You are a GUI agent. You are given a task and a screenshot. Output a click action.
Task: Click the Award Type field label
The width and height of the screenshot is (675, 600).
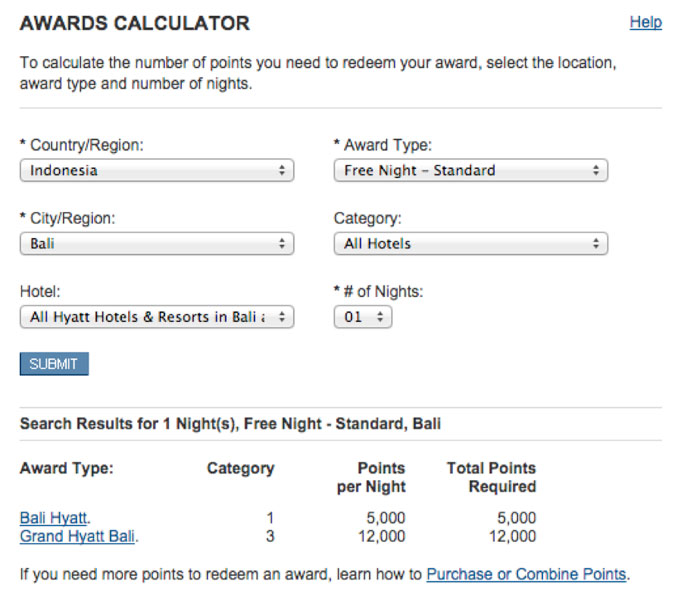pyautogui.click(x=382, y=145)
